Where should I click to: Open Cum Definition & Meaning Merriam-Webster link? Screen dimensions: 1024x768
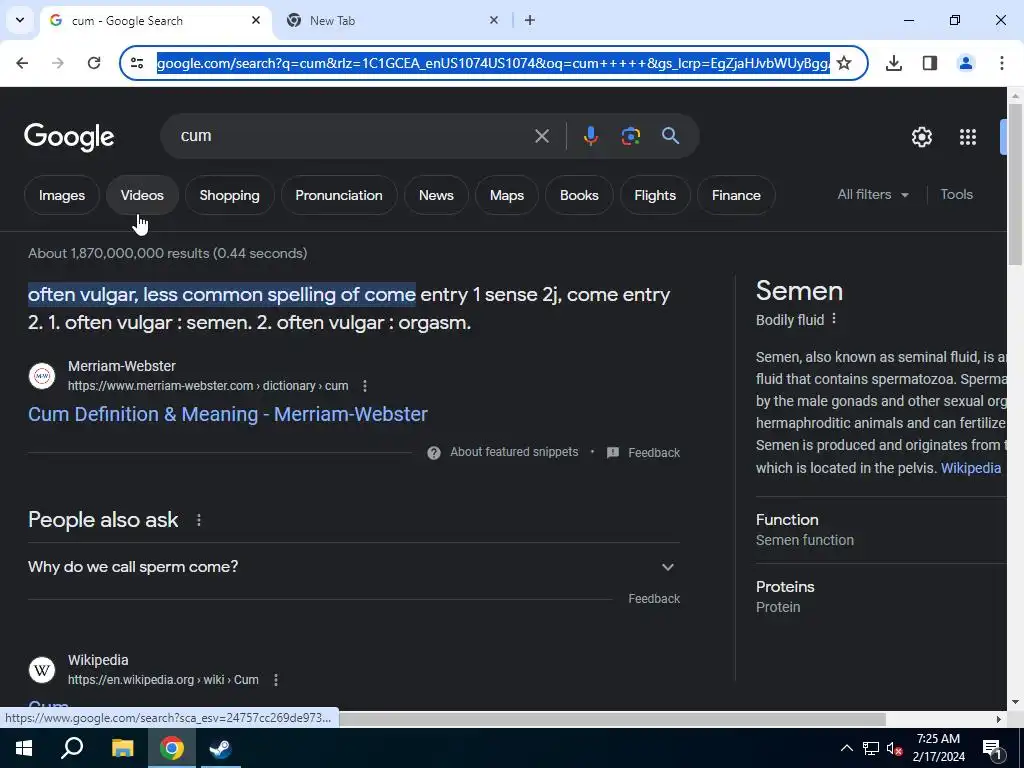click(228, 414)
